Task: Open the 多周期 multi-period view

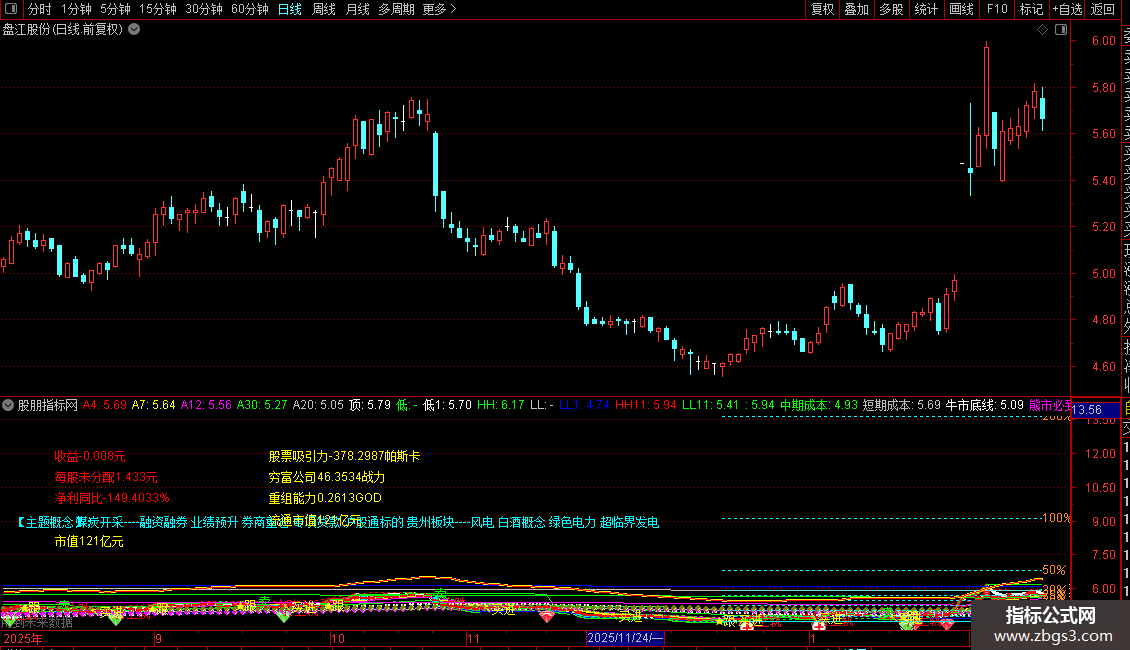Action: point(396,9)
